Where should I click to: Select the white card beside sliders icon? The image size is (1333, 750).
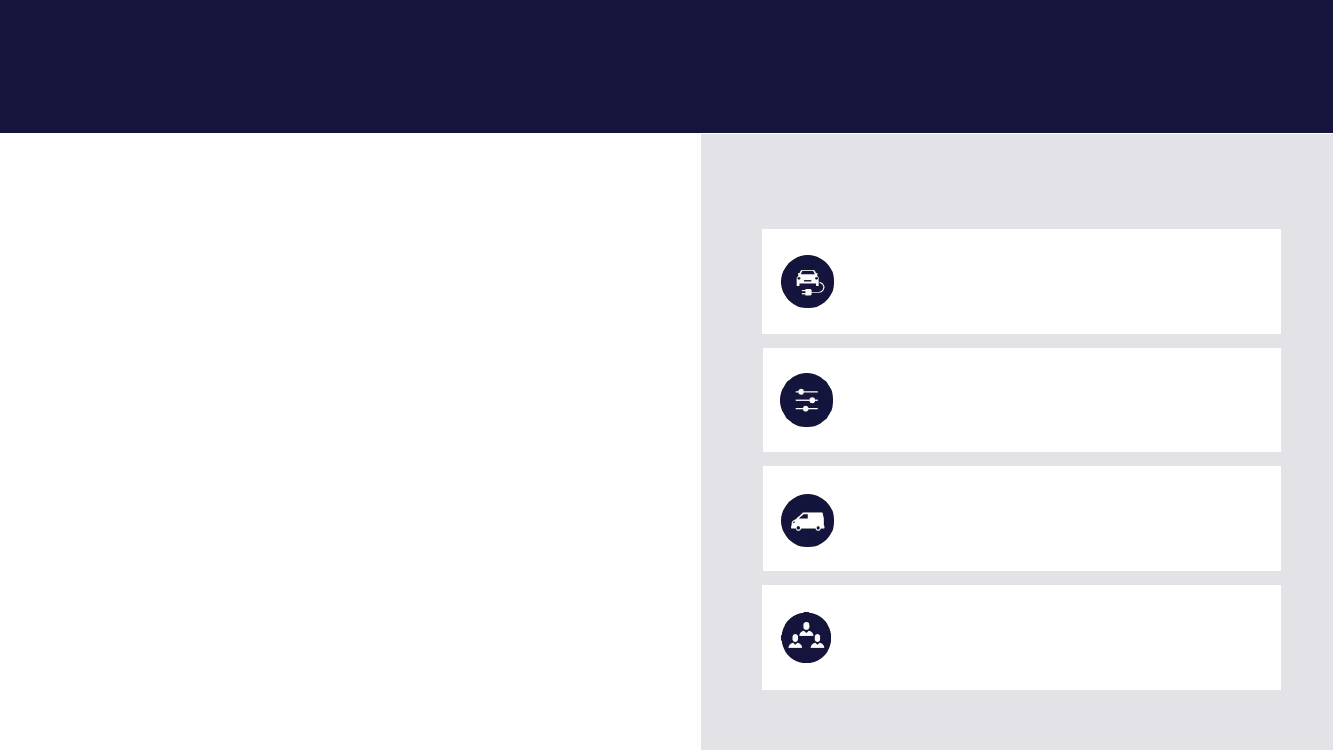pyautogui.click(x=1021, y=400)
